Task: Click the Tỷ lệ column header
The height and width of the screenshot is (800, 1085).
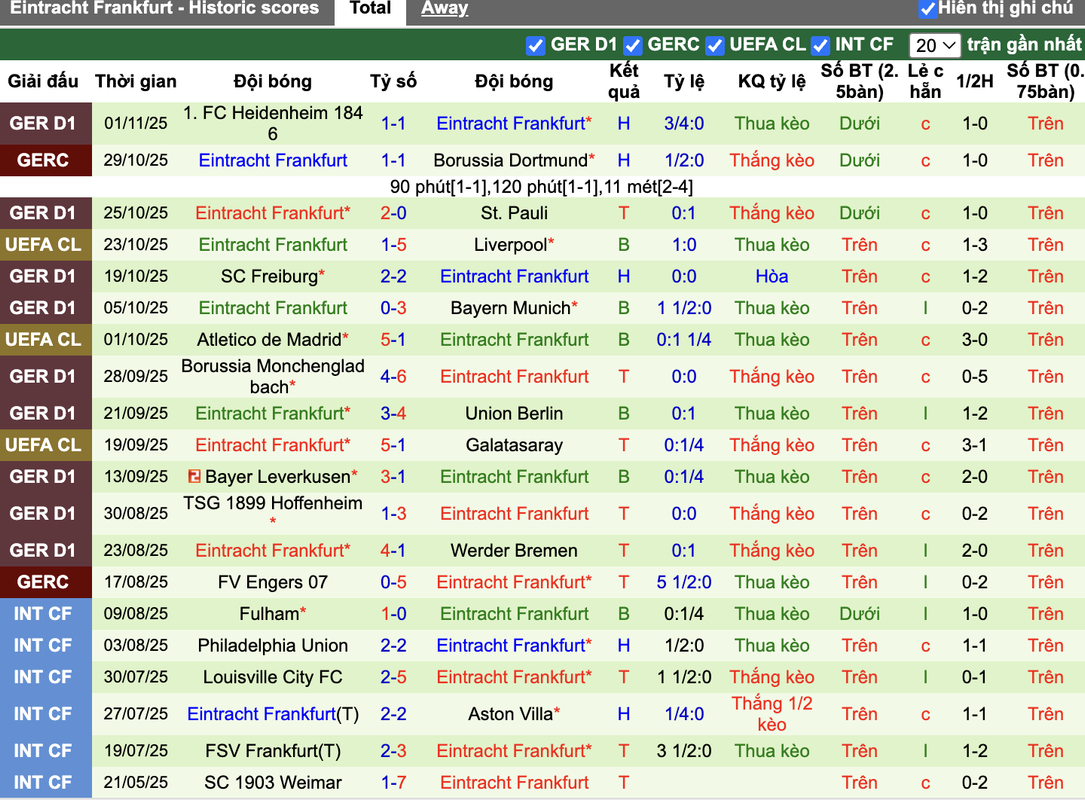Action: click(684, 82)
